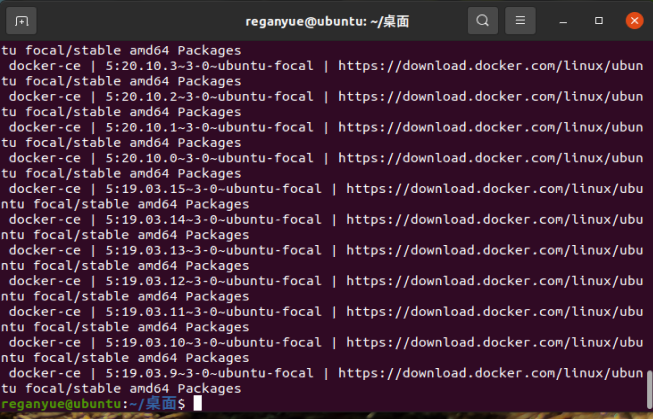Viewport: 653px width, 419px height.
Task: Click version 5:19.03.10~3-0~ubuntu-focal
Action: pyautogui.click(x=213, y=342)
